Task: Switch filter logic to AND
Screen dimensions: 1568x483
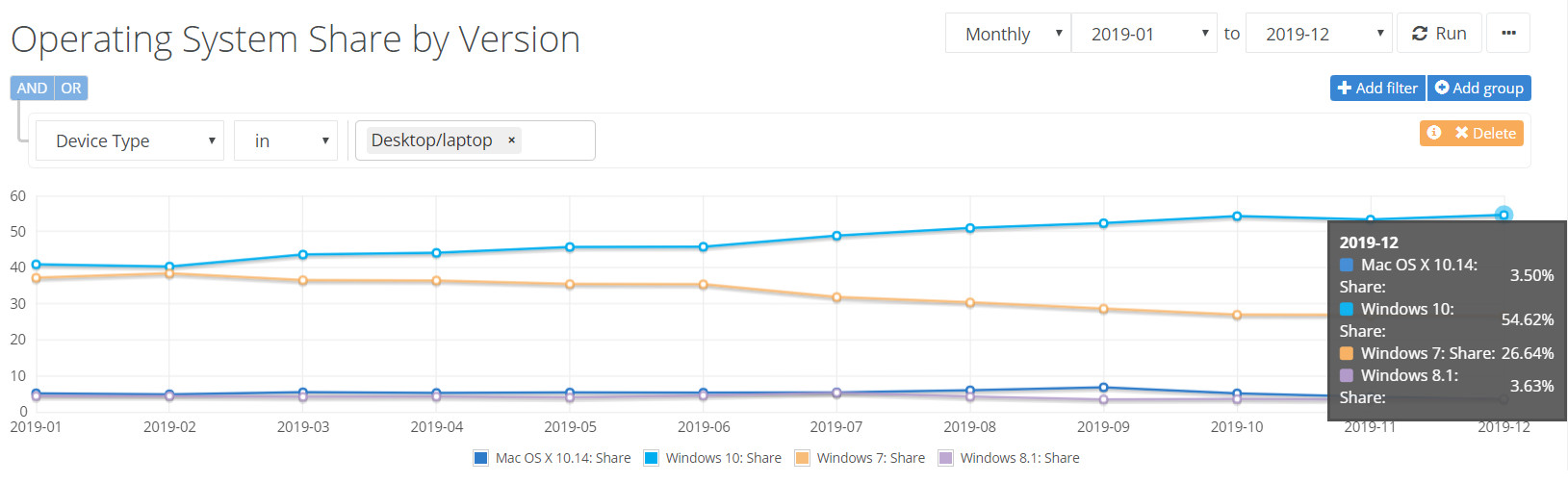Action: pos(32,88)
